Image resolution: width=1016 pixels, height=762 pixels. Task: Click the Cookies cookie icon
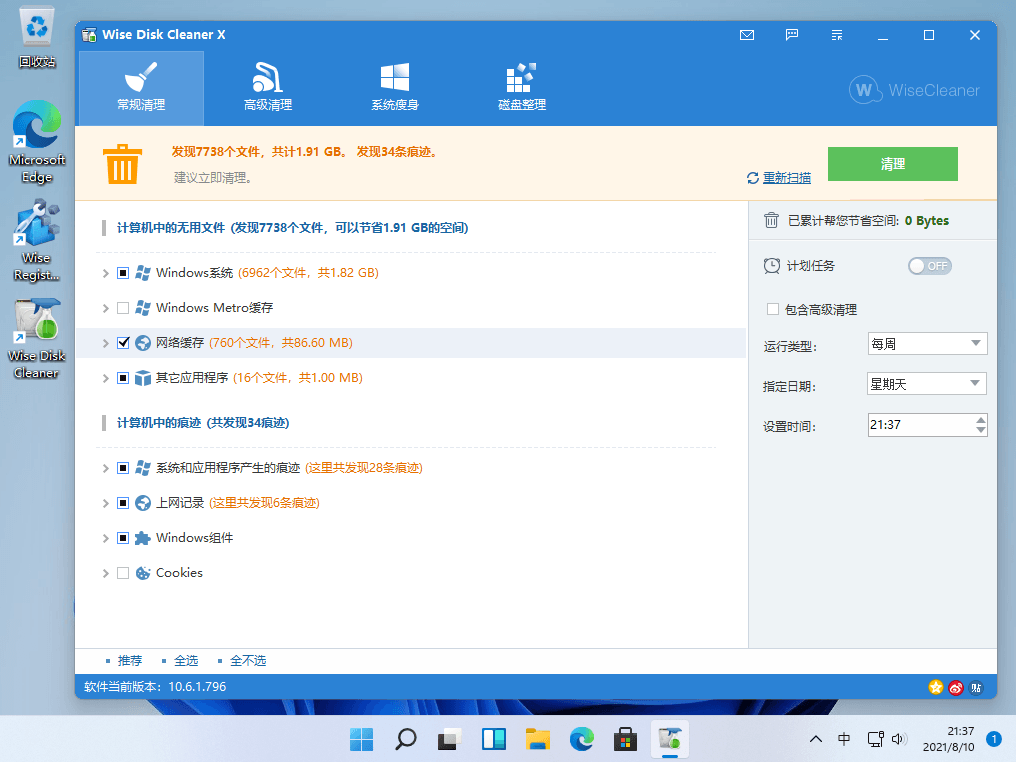[143, 573]
